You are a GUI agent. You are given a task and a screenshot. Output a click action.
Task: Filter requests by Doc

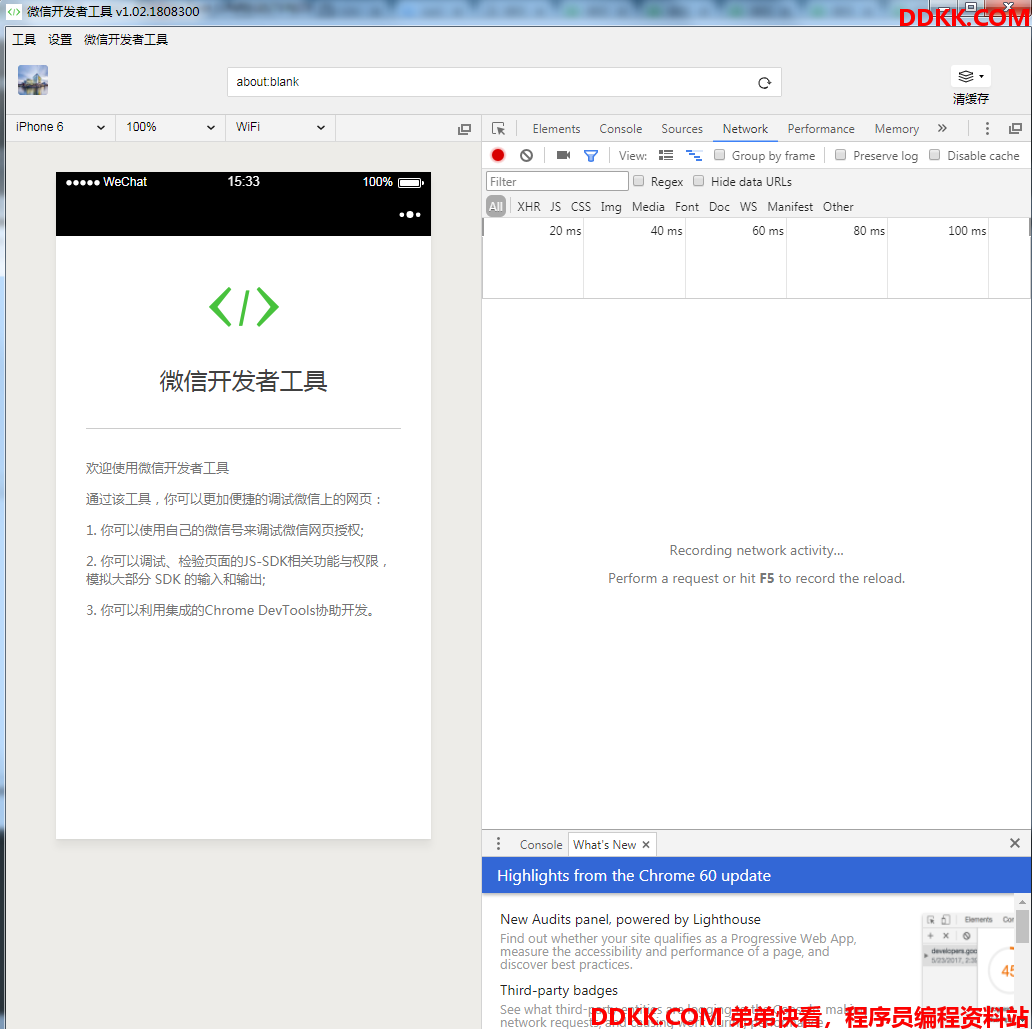pos(719,207)
